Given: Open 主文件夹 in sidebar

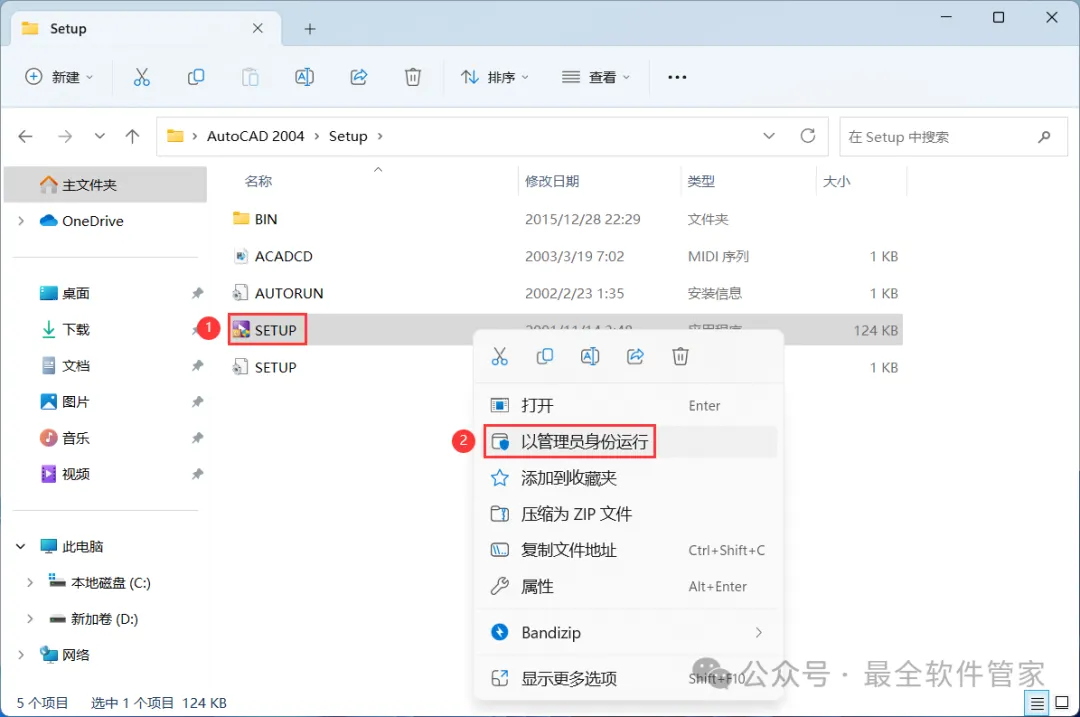Looking at the screenshot, I should coord(105,185).
